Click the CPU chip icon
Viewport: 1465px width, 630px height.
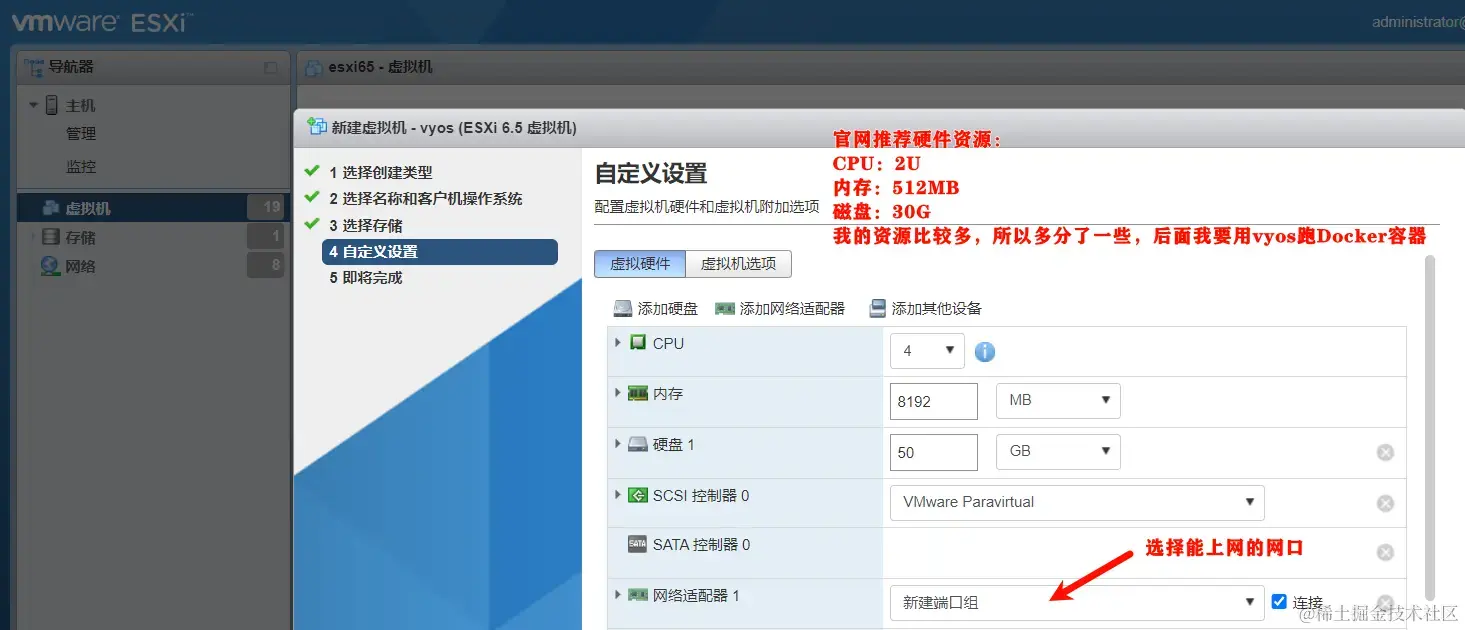click(637, 342)
